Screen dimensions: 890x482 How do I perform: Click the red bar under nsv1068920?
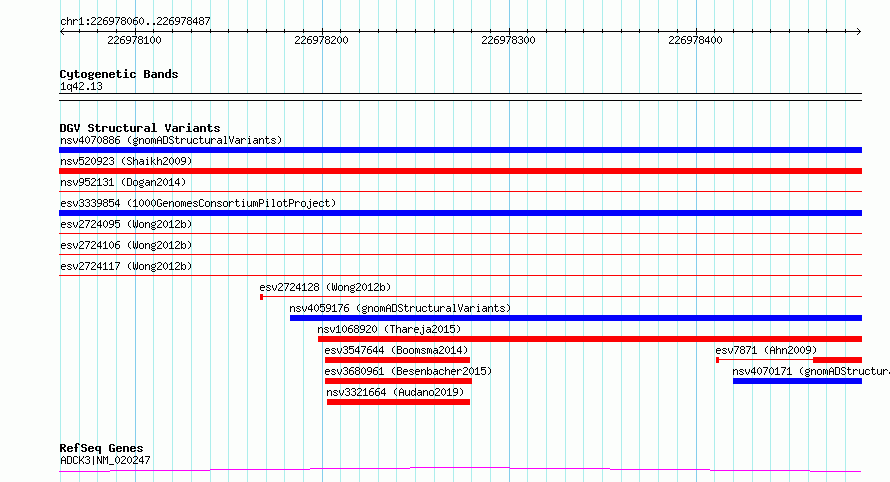click(590, 339)
